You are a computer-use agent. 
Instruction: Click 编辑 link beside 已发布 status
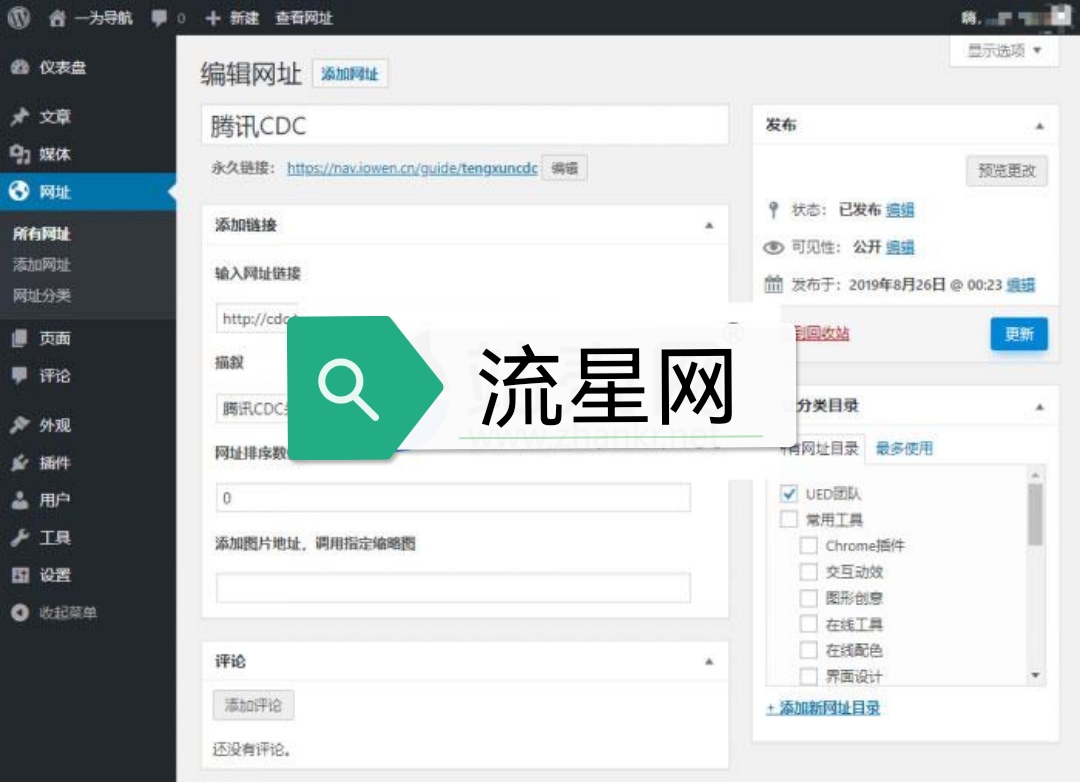pyautogui.click(x=900, y=209)
